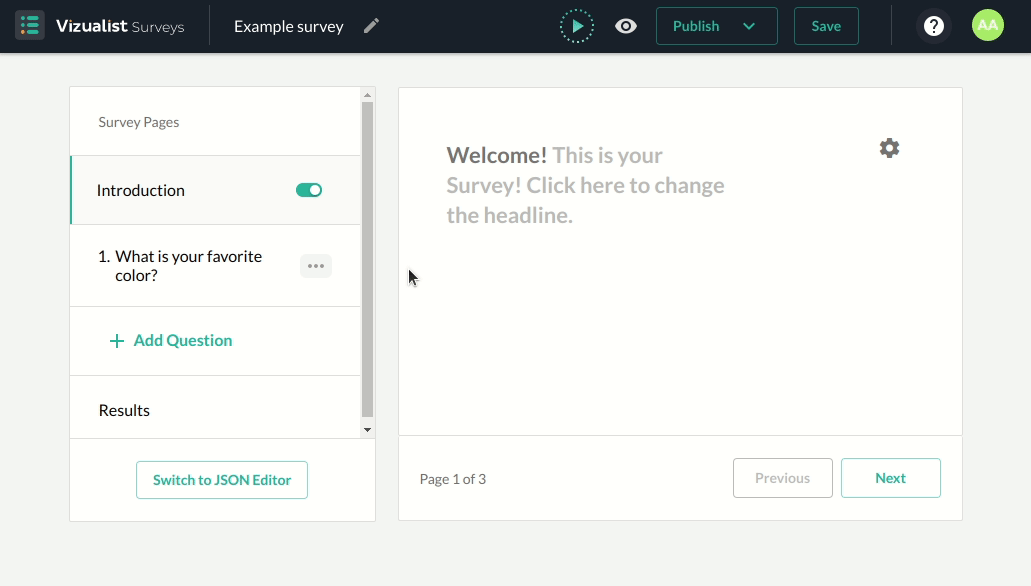Open the Results page in sidebar

coord(124,410)
